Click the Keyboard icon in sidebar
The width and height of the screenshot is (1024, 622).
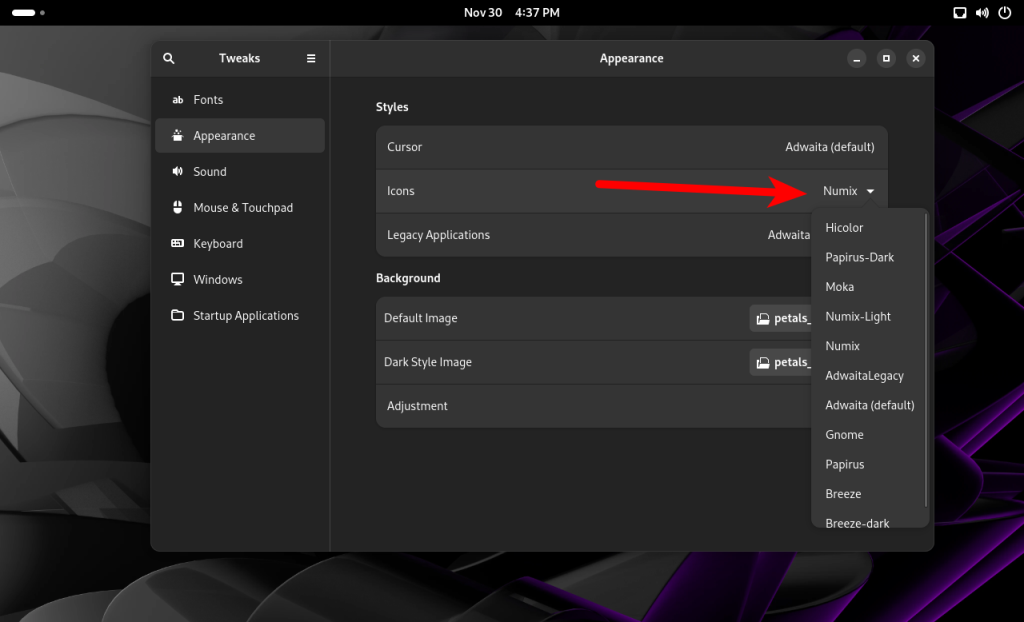coord(178,244)
